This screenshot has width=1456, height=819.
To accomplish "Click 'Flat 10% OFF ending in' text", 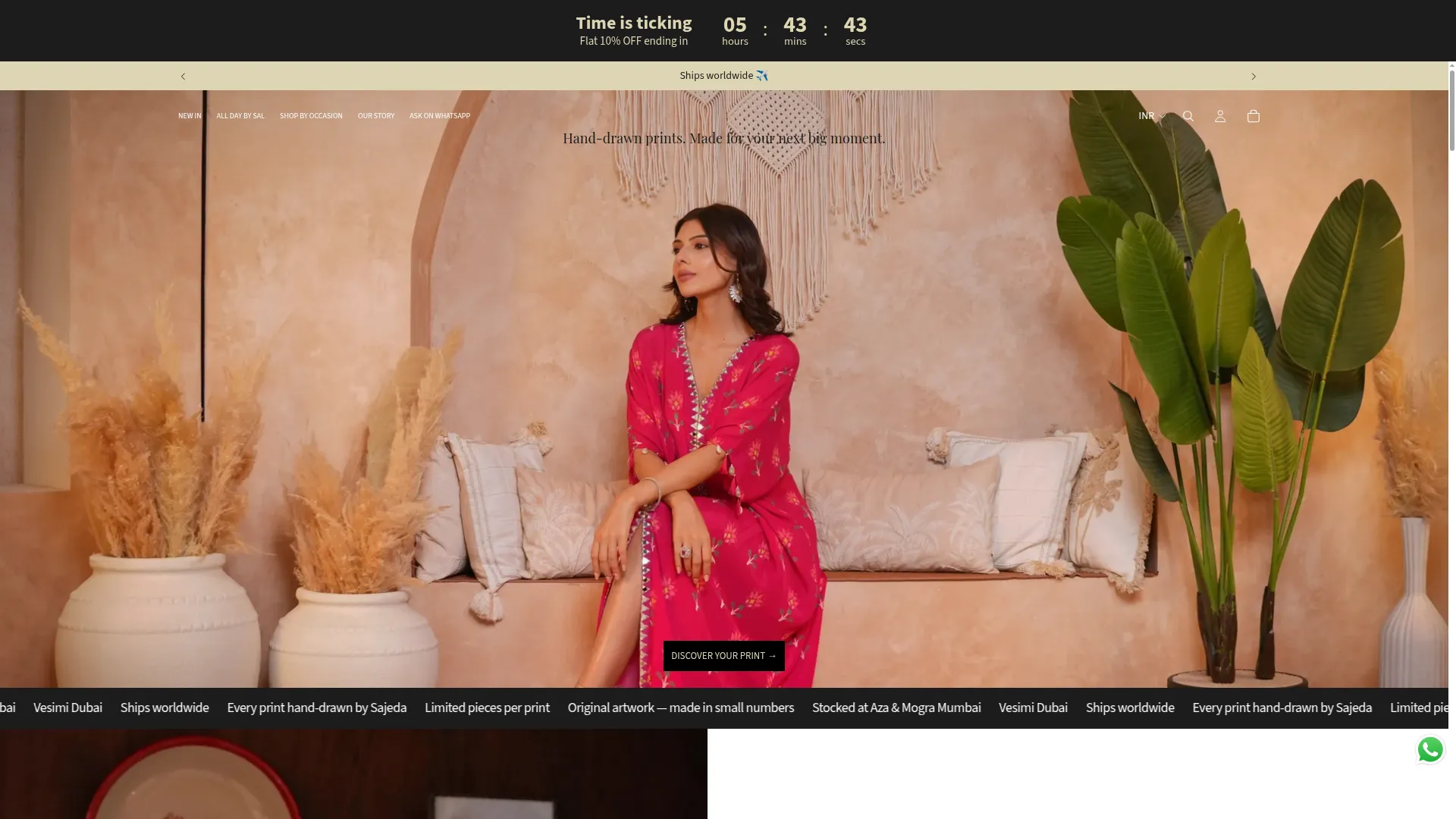I will click(x=634, y=41).
